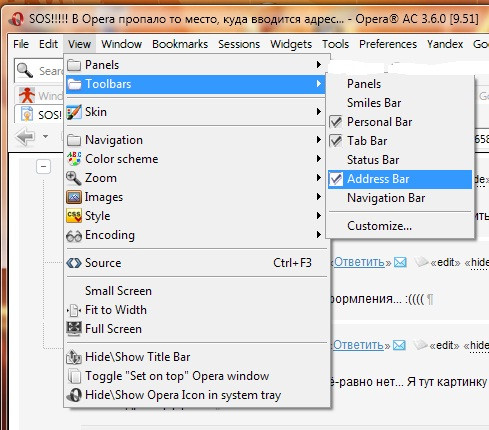Viewport: 489px width, 430px height.
Task: Click the Source angle-brackets icon
Action: click(x=74, y=263)
